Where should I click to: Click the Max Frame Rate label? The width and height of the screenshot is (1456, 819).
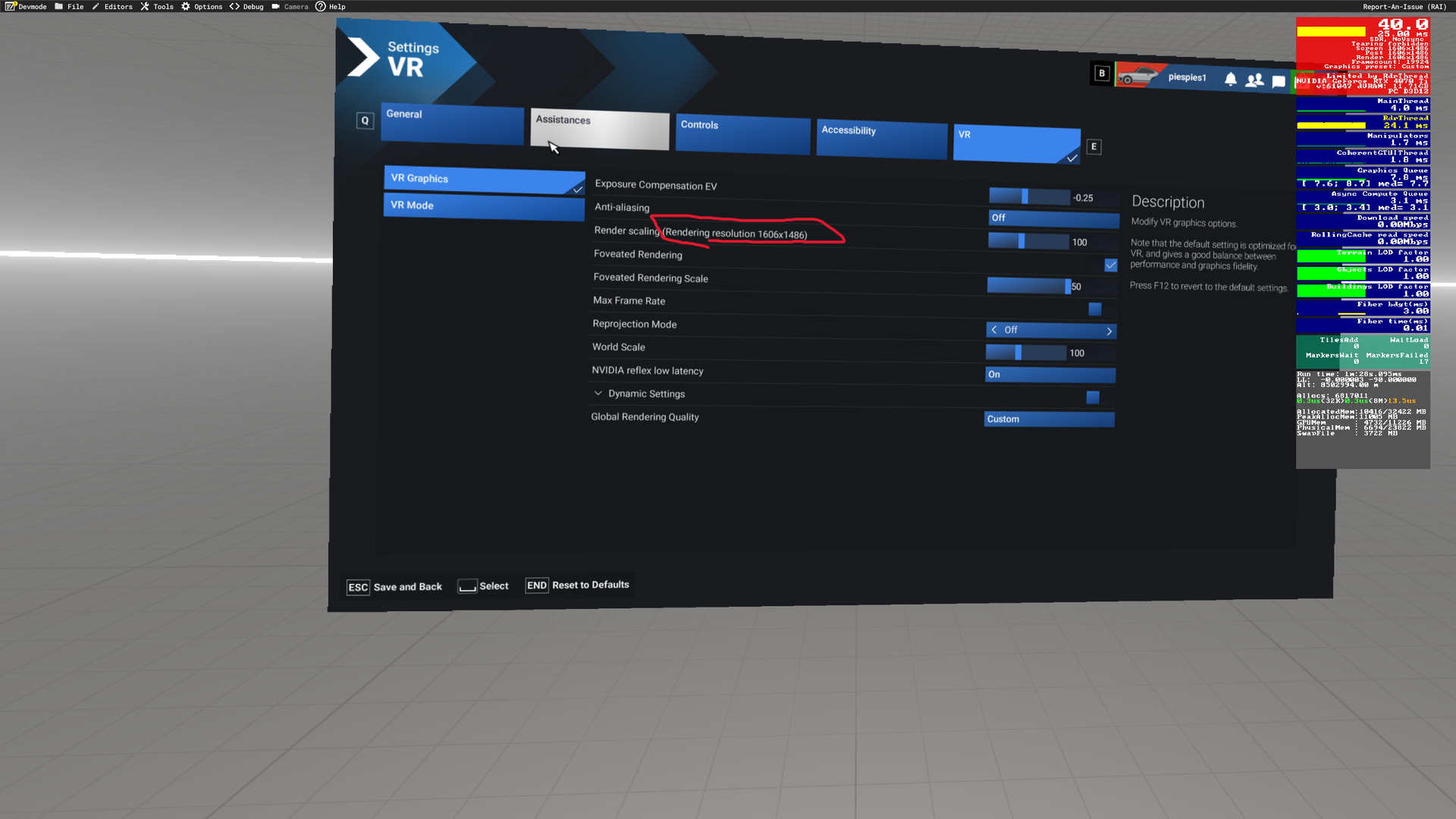(629, 301)
